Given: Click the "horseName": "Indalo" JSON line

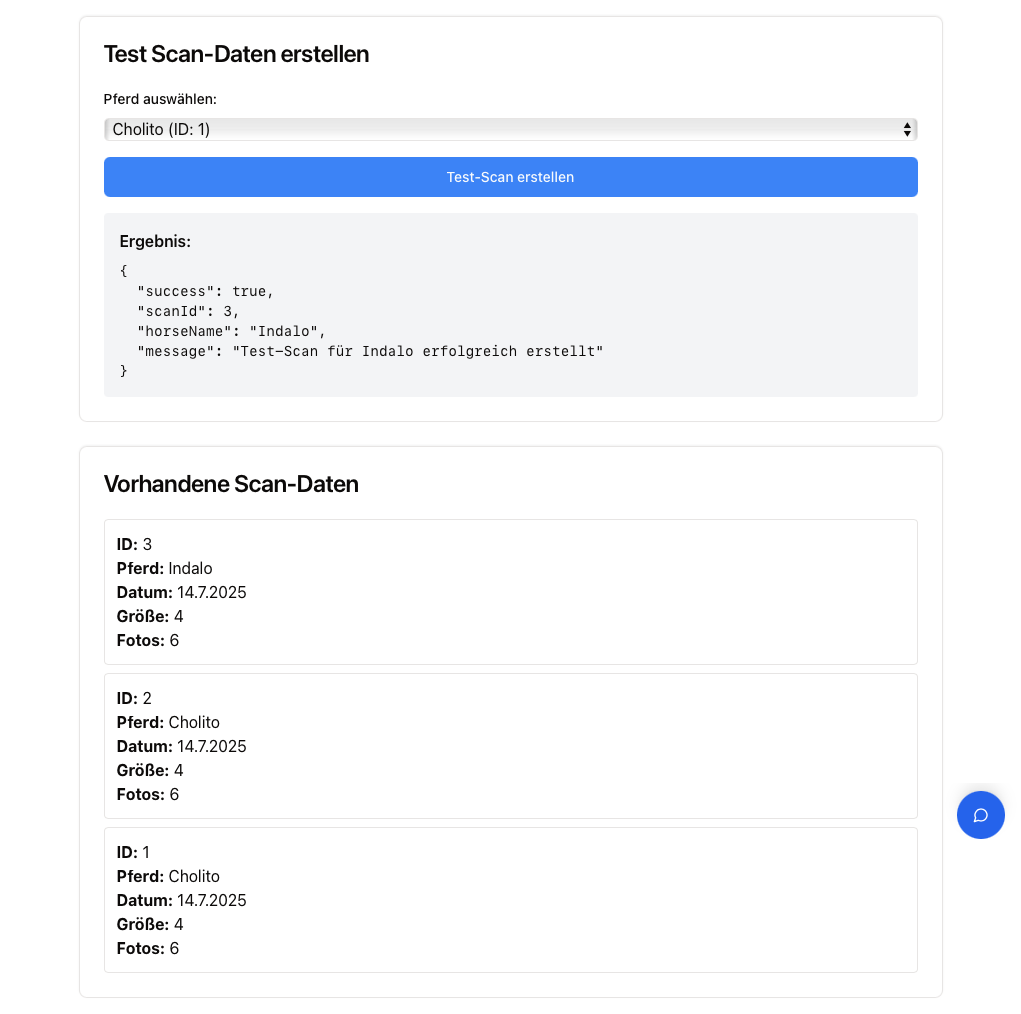Looking at the screenshot, I should click(232, 331).
